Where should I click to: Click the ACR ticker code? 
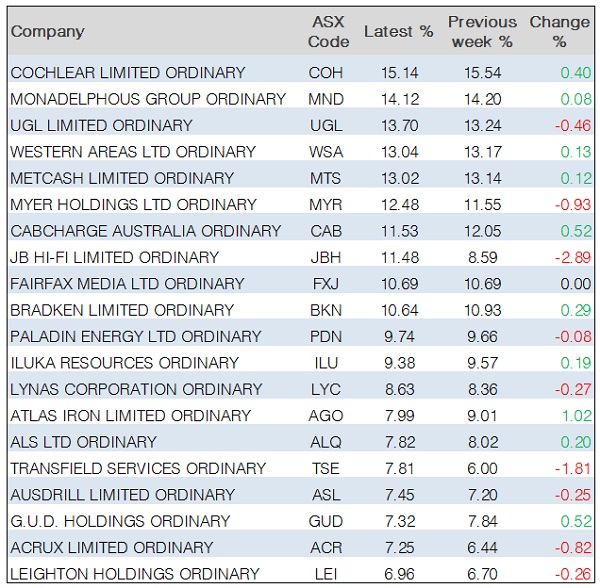(x=326, y=548)
